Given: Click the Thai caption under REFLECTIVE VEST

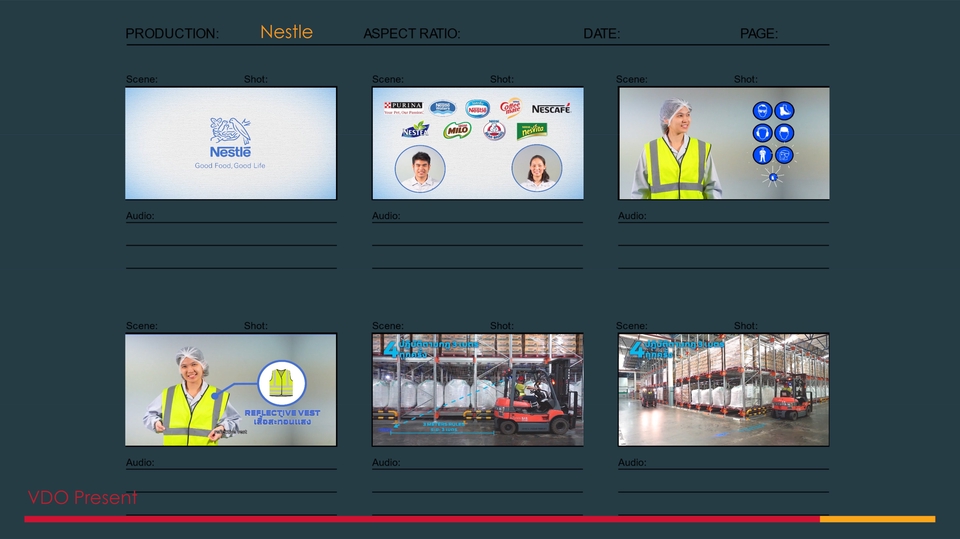Looking at the screenshot, I should click(282, 422).
